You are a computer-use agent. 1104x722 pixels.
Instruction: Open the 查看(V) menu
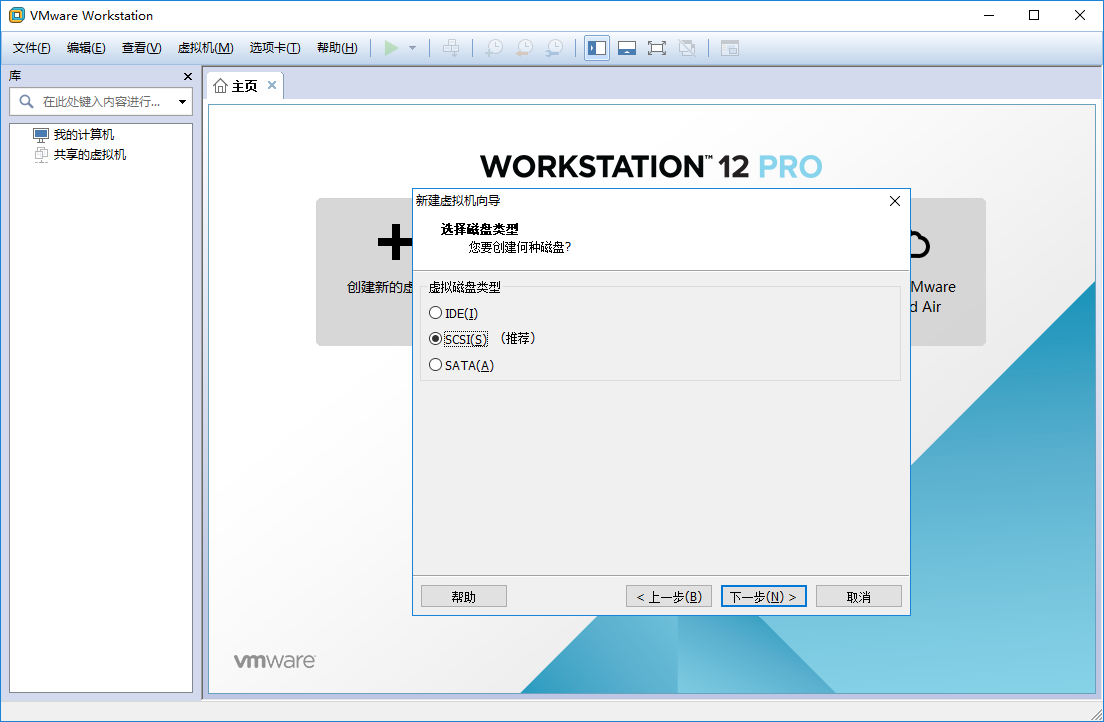point(142,48)
